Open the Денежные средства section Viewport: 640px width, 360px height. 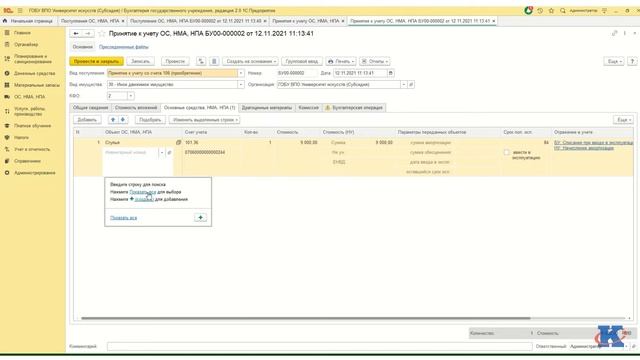point(34,73)
